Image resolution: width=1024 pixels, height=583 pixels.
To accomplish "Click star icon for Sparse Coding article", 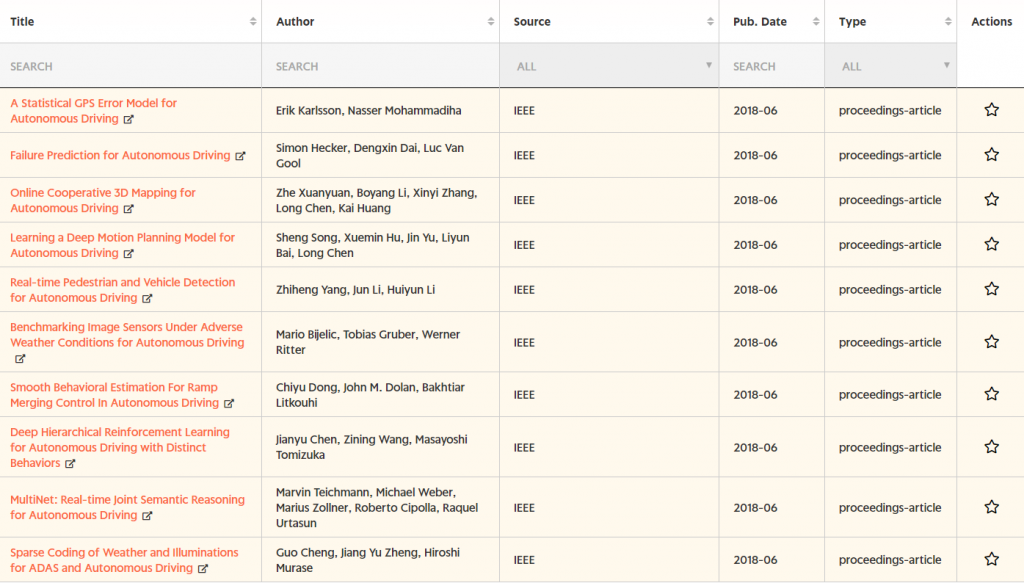I will point(991,559).
